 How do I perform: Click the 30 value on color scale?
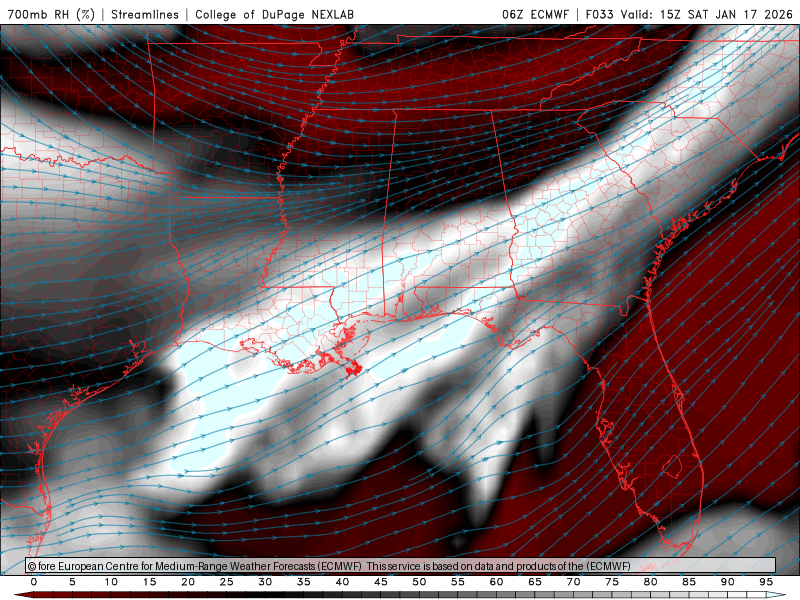pos(265,582)
